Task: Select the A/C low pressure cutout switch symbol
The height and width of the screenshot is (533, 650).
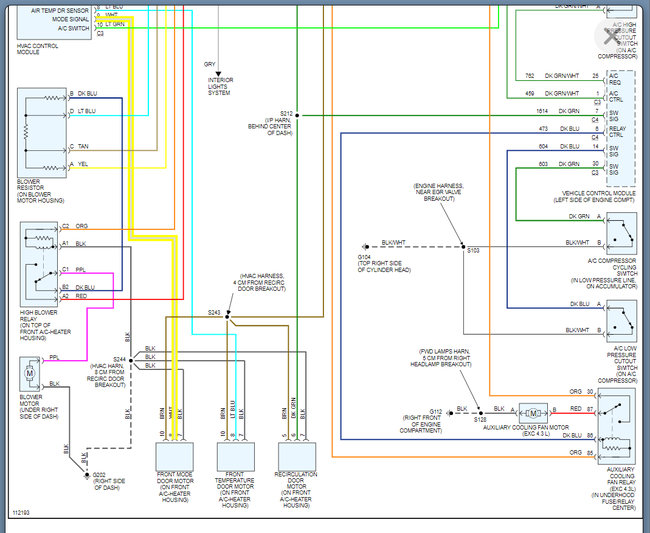Action: pos(621,321)
